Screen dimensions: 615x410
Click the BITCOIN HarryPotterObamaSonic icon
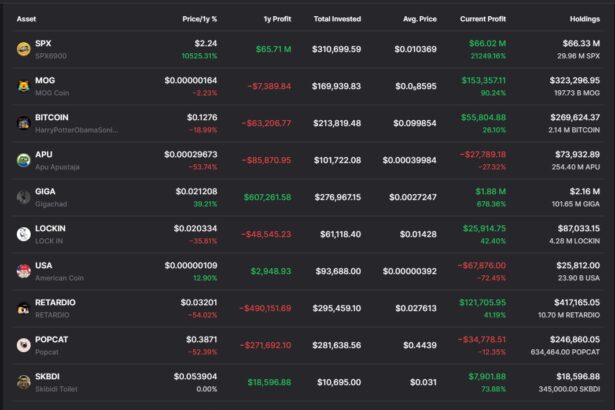23,123
